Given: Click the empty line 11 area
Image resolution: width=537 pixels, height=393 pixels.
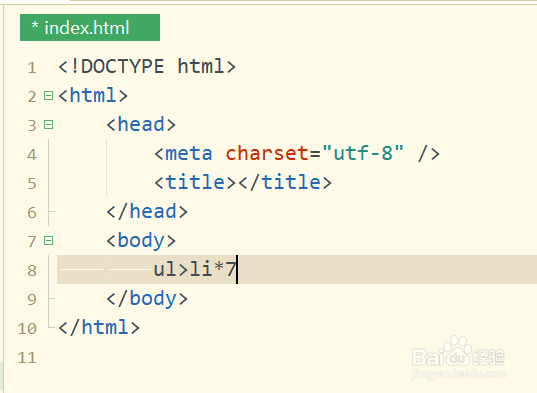Looking at the screenshot, I should click(x=297, y=358).
